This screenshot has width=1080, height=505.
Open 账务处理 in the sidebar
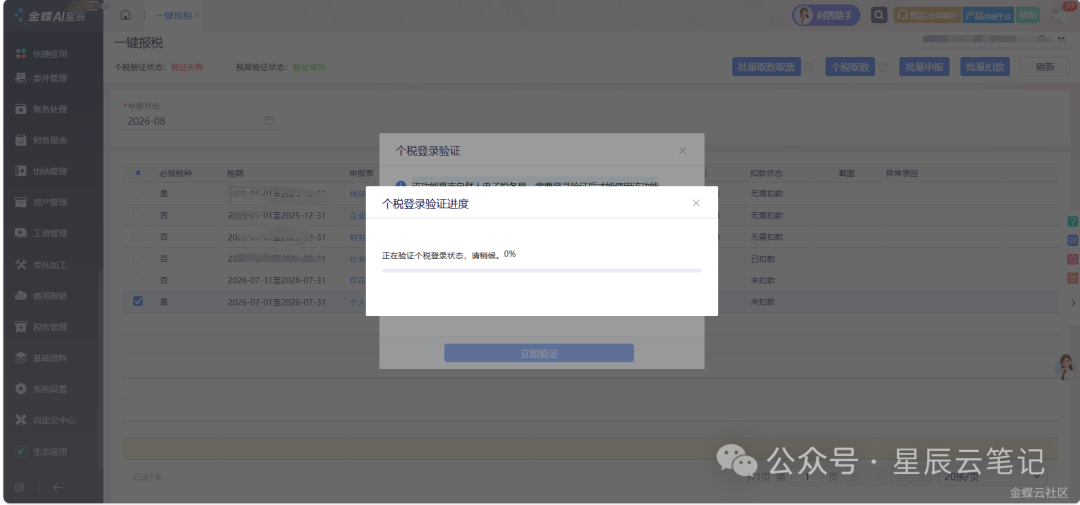41,109
